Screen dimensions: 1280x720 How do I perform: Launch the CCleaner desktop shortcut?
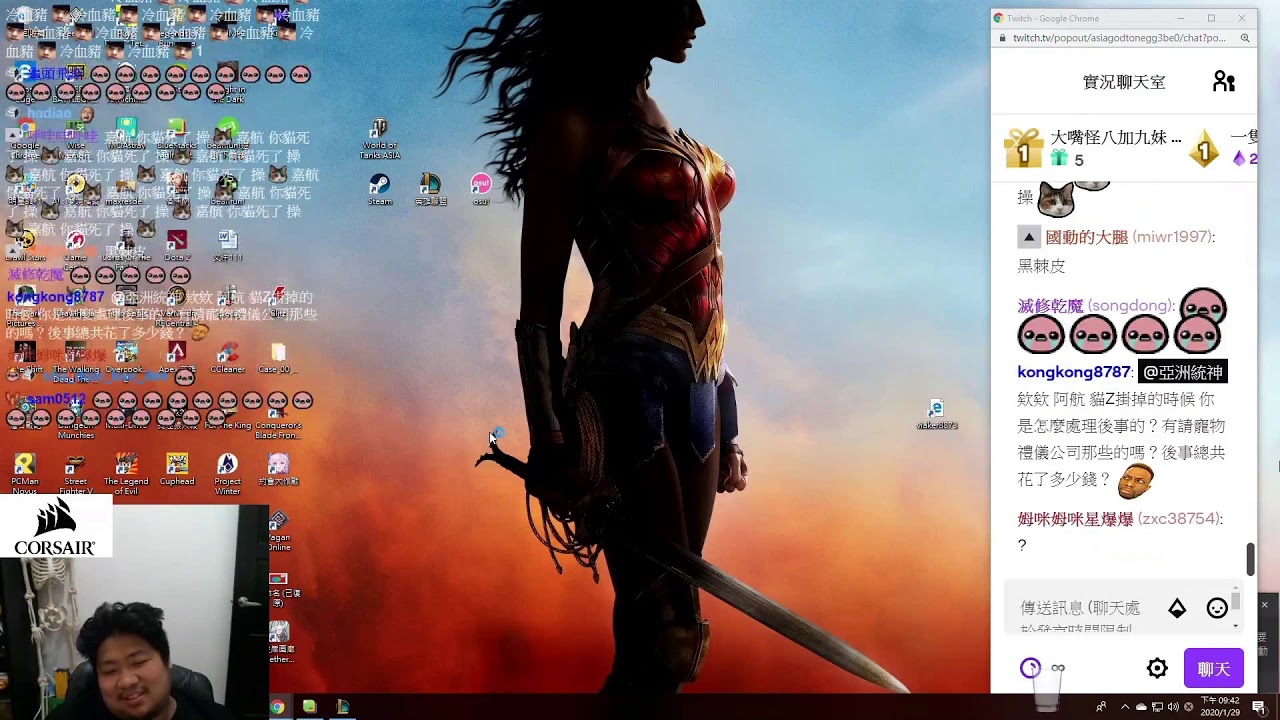pyautogui.click(x=228, y=358)
